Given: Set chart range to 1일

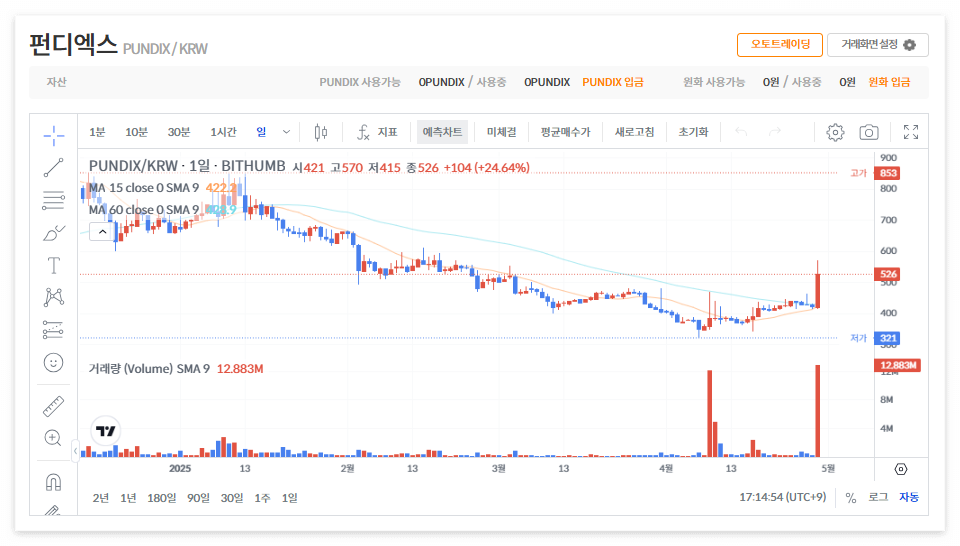Looking at the screenshot, I should pos(290,498).
